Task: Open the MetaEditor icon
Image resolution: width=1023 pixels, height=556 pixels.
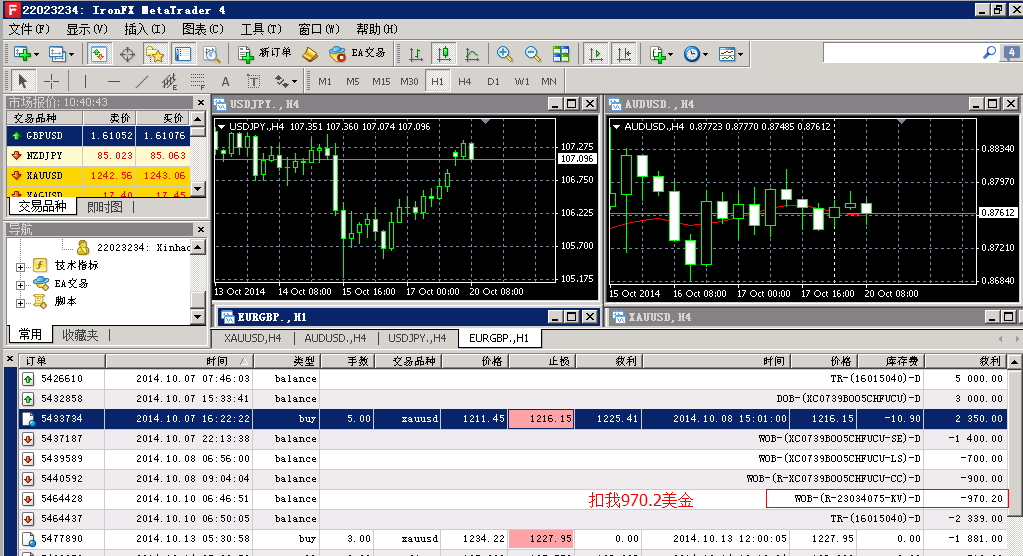Action: point(310,54)
